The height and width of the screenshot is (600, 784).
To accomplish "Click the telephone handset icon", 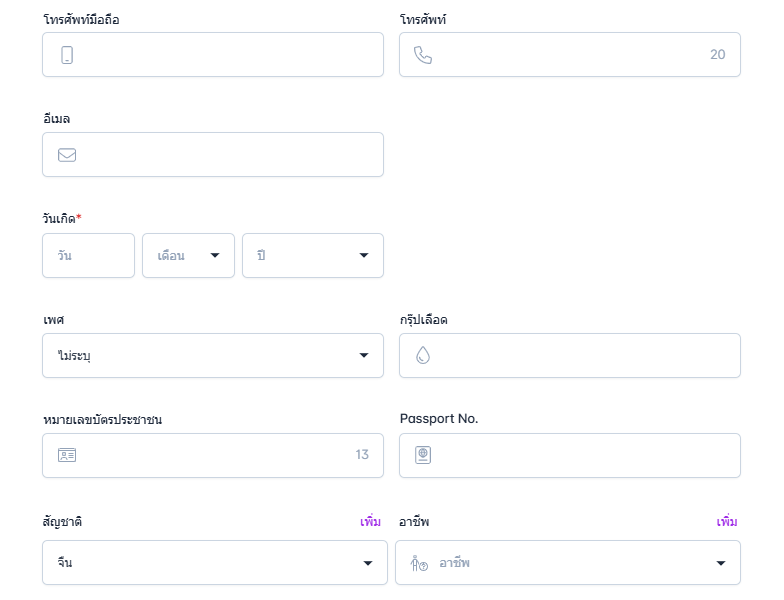I will [423, 55].
